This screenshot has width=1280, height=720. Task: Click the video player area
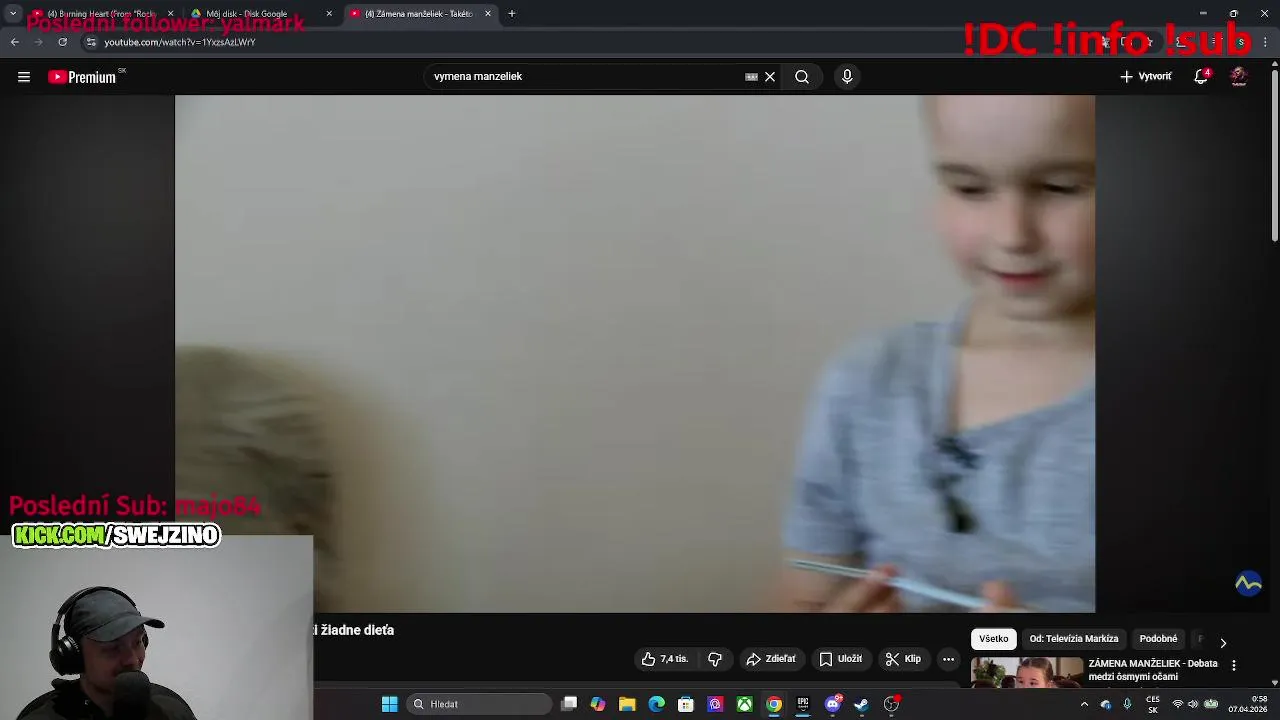click(x=635, y=354)
